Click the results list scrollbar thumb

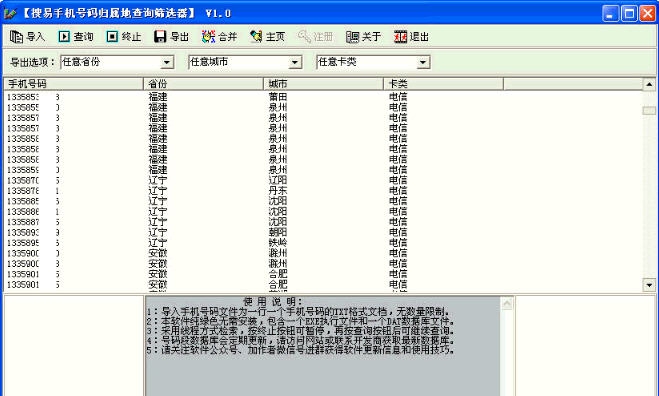pos(649,111)
